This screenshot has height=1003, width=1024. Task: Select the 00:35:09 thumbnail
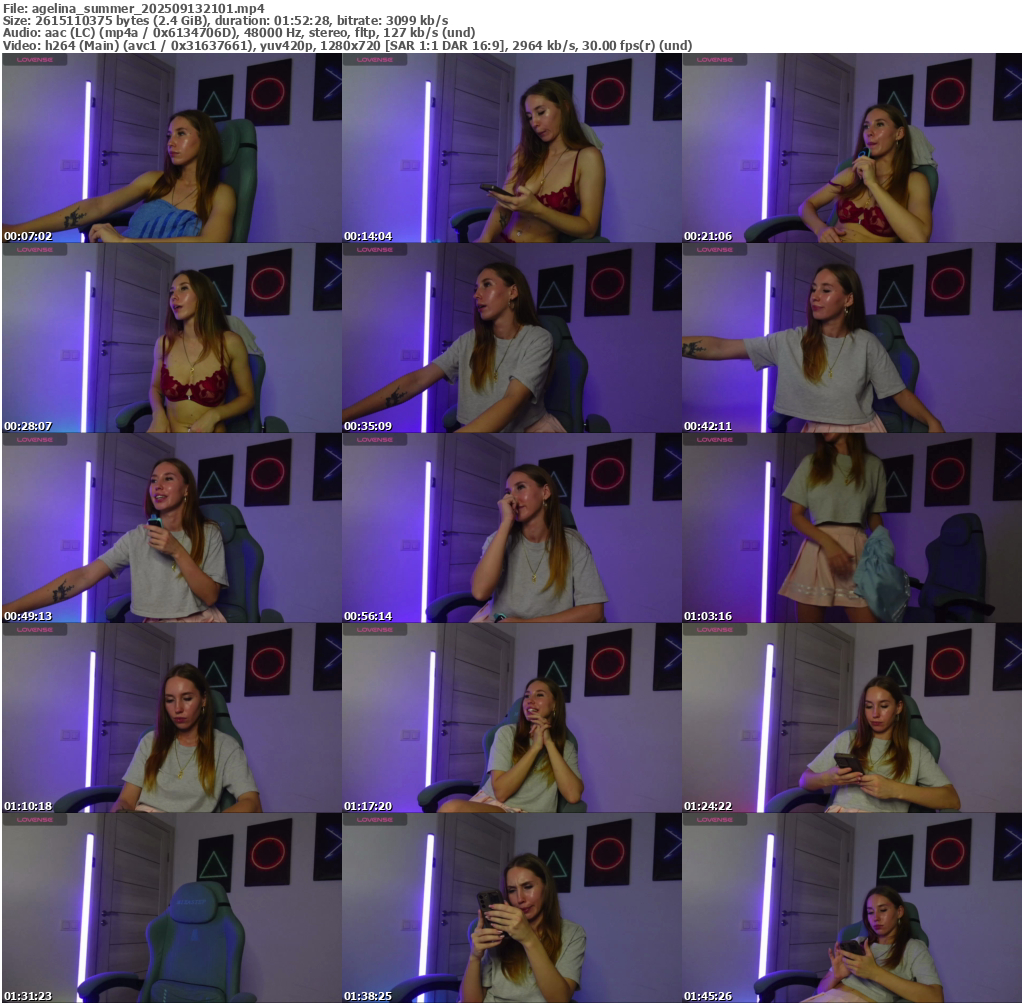[511, 338]
